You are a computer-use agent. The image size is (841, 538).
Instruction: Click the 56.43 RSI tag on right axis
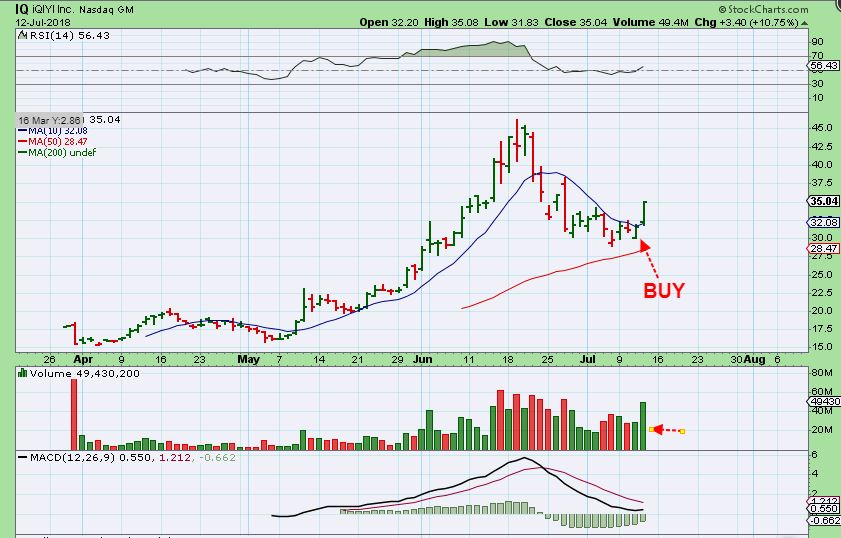824,65
